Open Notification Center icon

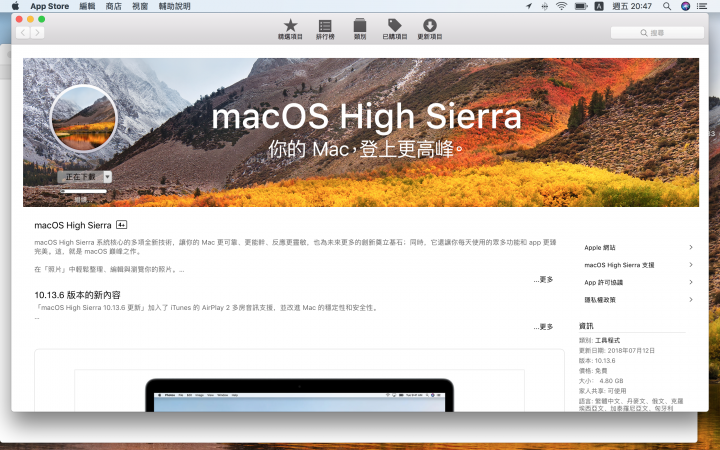tap(702, 6)
